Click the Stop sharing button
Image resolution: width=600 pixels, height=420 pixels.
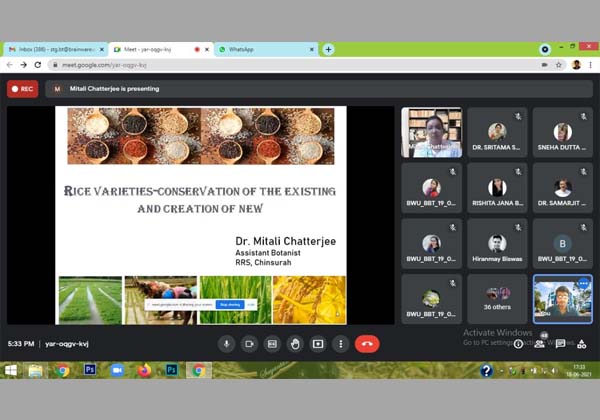[x=229, y=304]
